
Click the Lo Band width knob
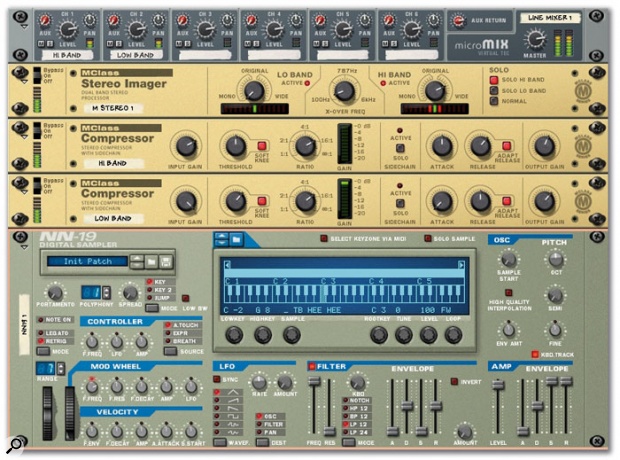(x=254, y=91)
